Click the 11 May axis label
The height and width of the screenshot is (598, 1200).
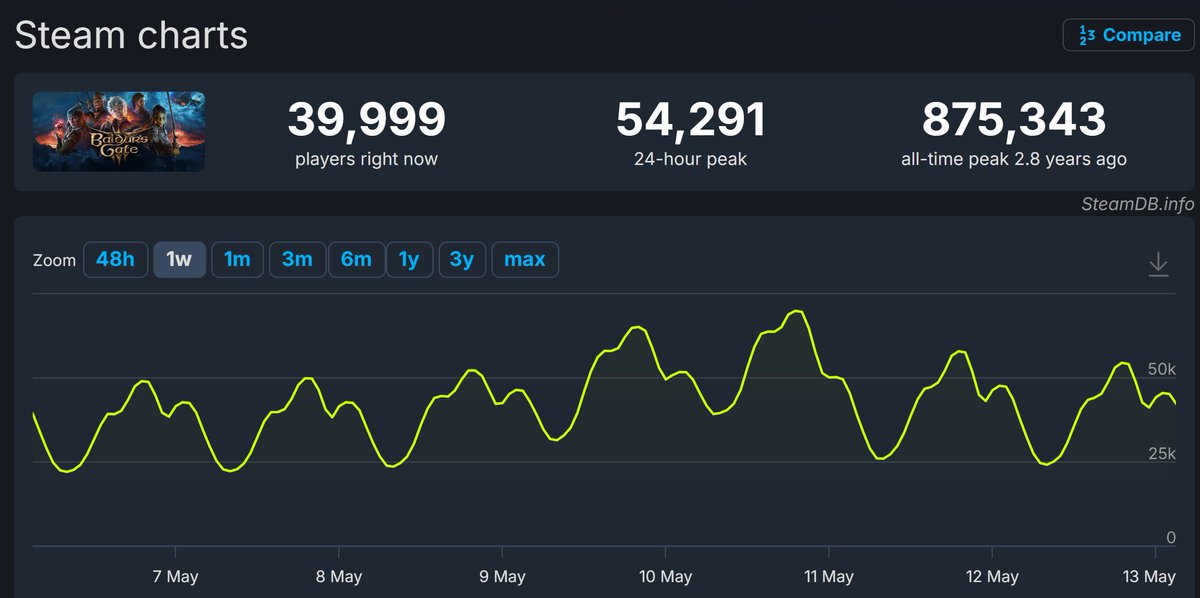point(828,577)
